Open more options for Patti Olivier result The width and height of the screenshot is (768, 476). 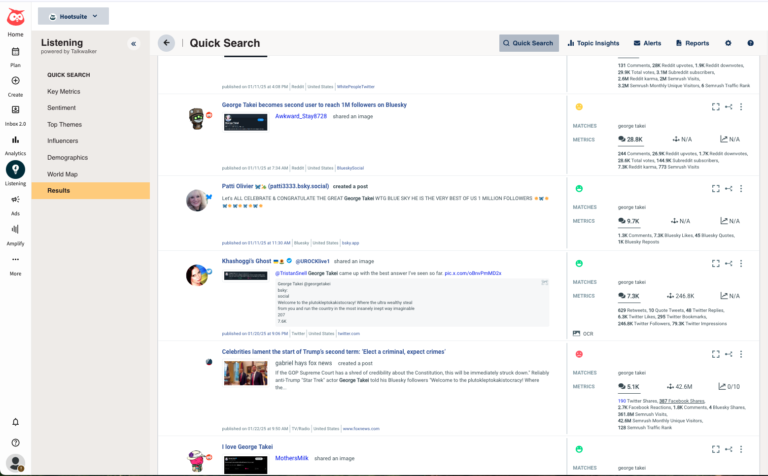pos(741,189)
